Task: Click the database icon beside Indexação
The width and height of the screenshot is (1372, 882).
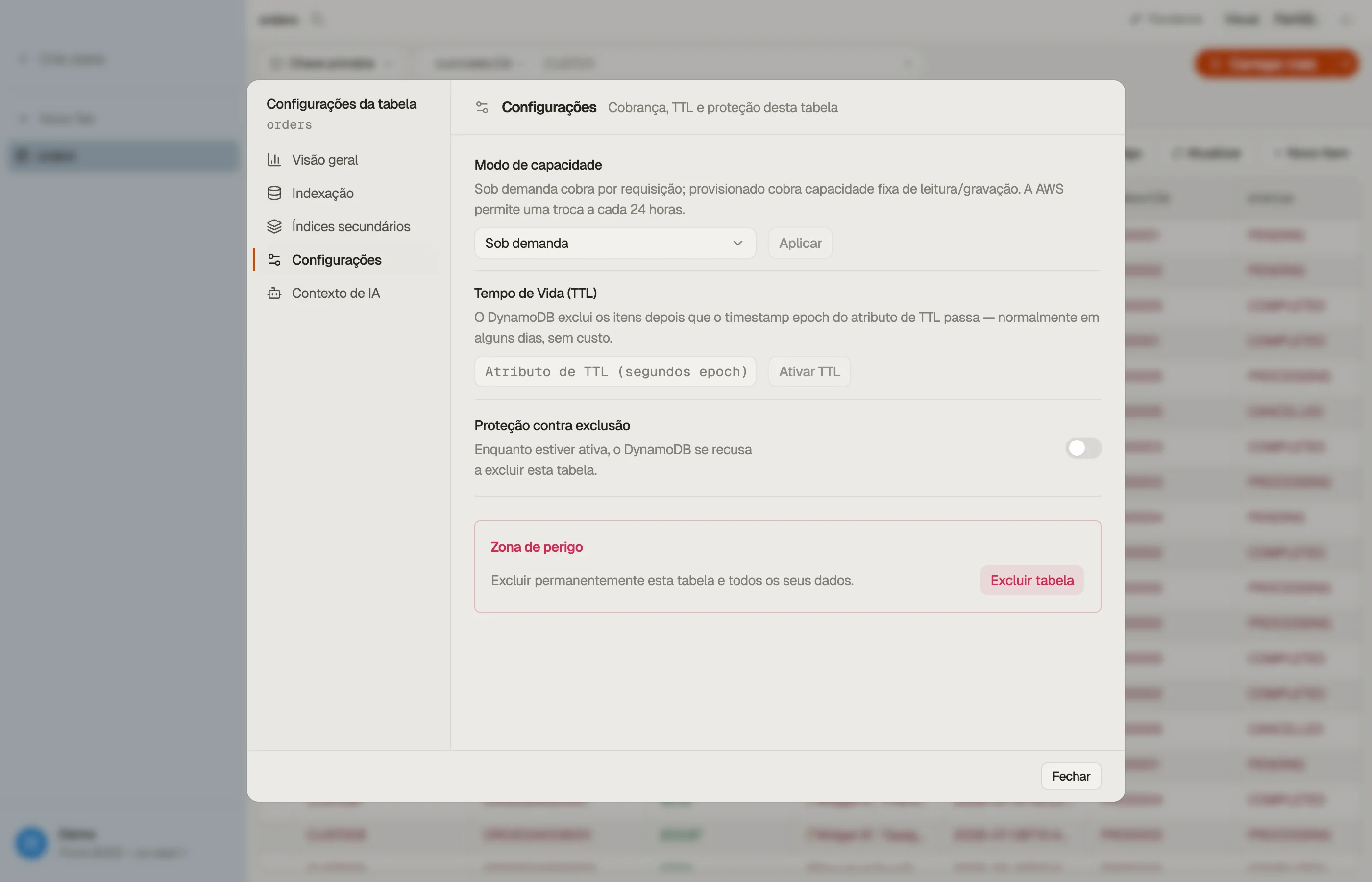Action: pyautogui.click(x=274, y=193)
